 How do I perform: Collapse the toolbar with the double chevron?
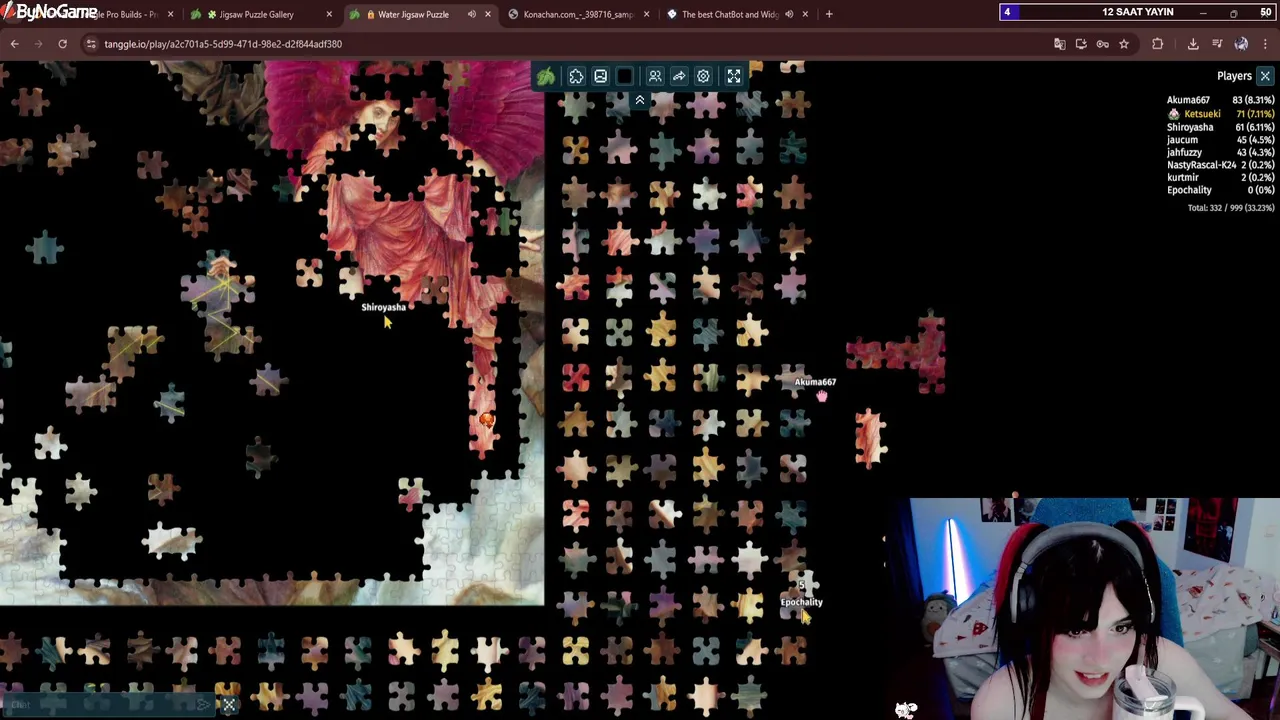tap(640, 100)
